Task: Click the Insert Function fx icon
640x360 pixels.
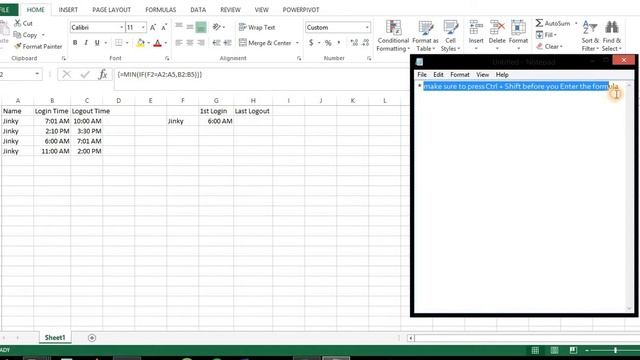Action: 103,74
